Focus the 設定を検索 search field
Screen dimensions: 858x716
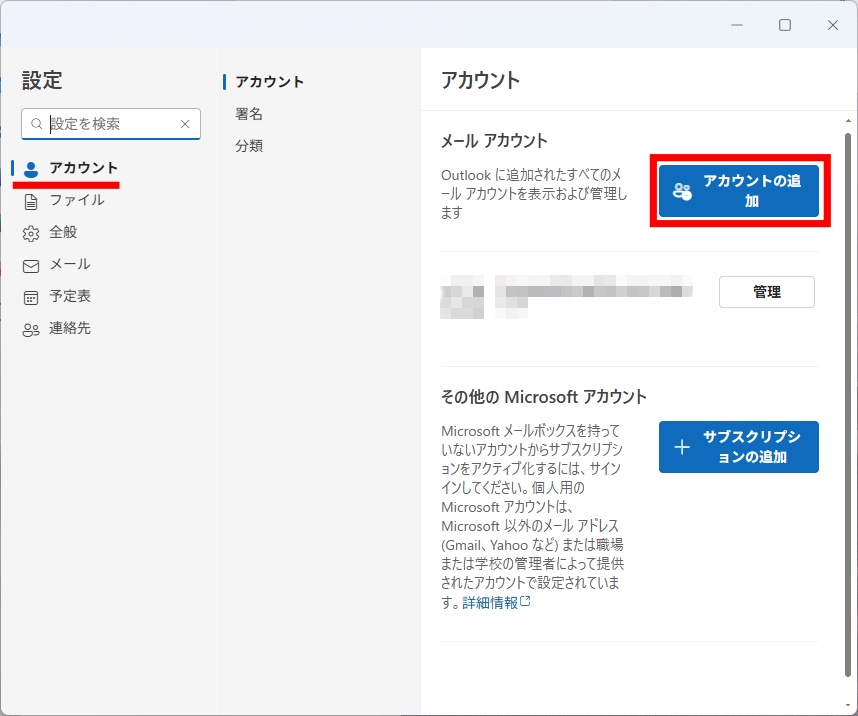pos(110,124)
